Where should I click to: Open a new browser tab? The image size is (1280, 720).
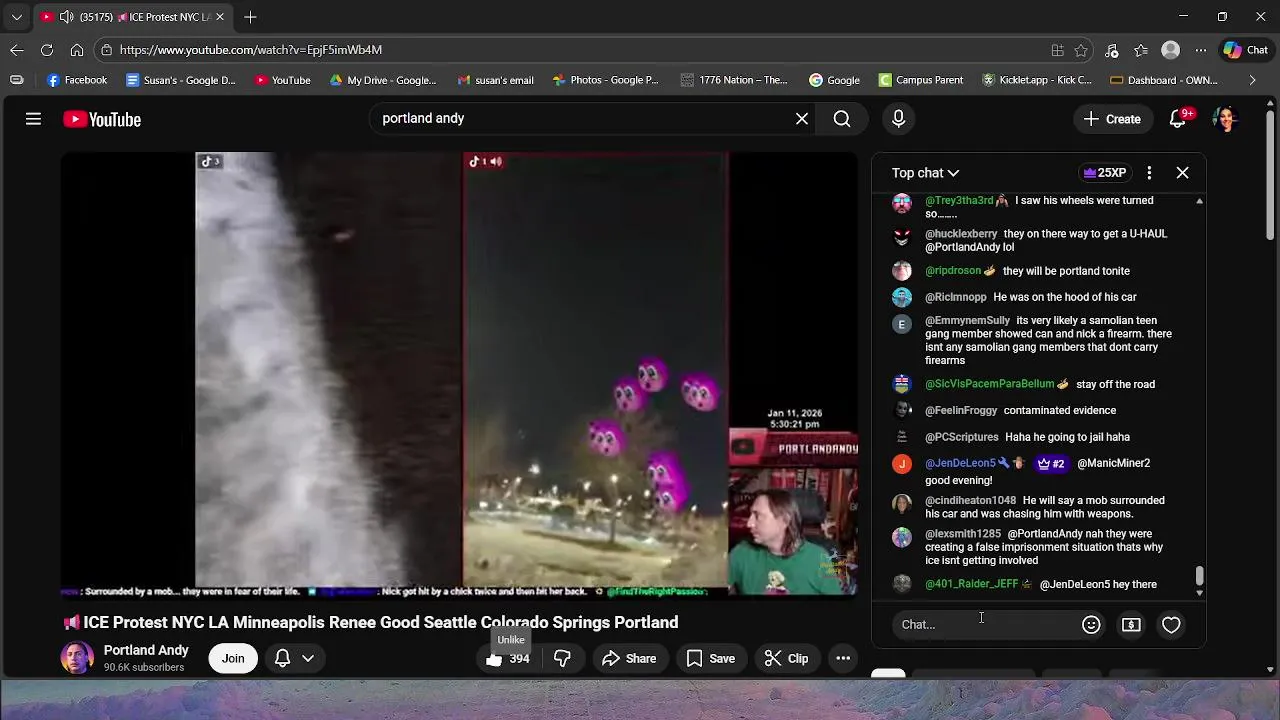250,17
